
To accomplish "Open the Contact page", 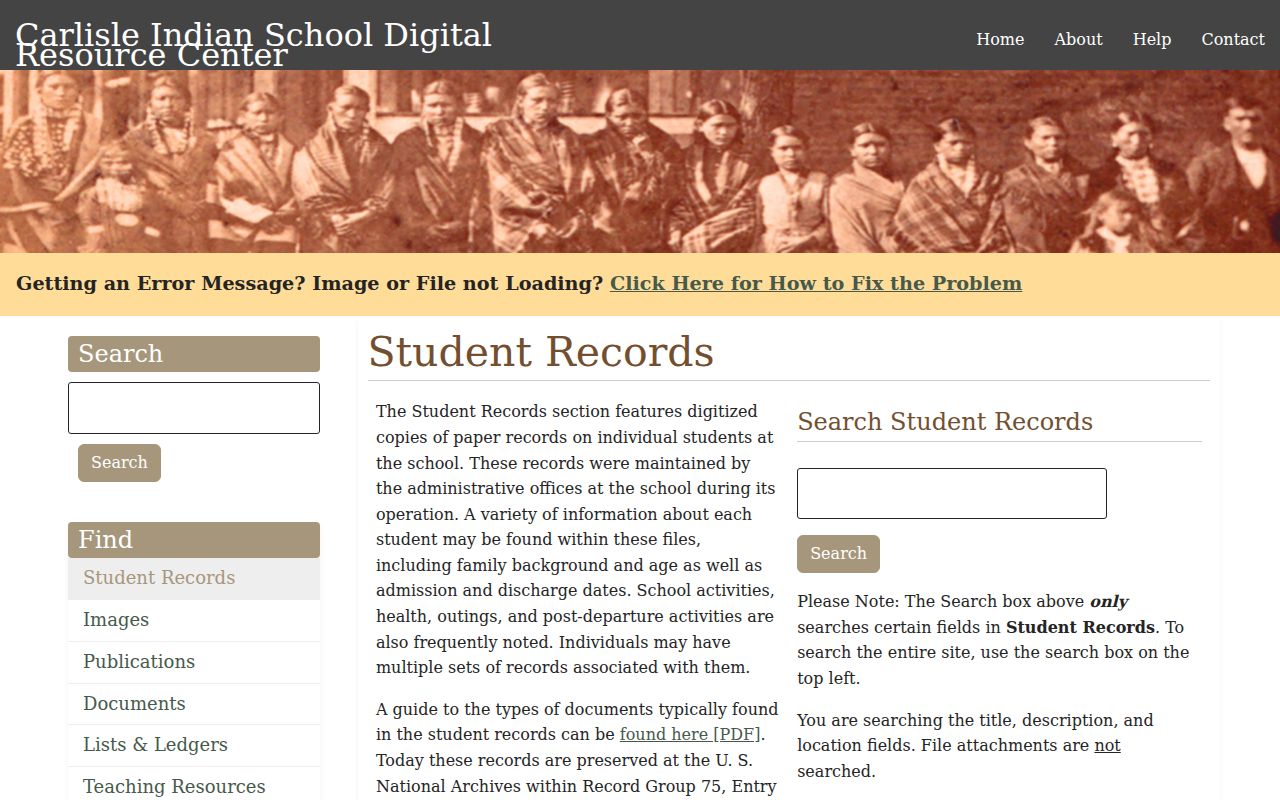I will click(1233, 39).
